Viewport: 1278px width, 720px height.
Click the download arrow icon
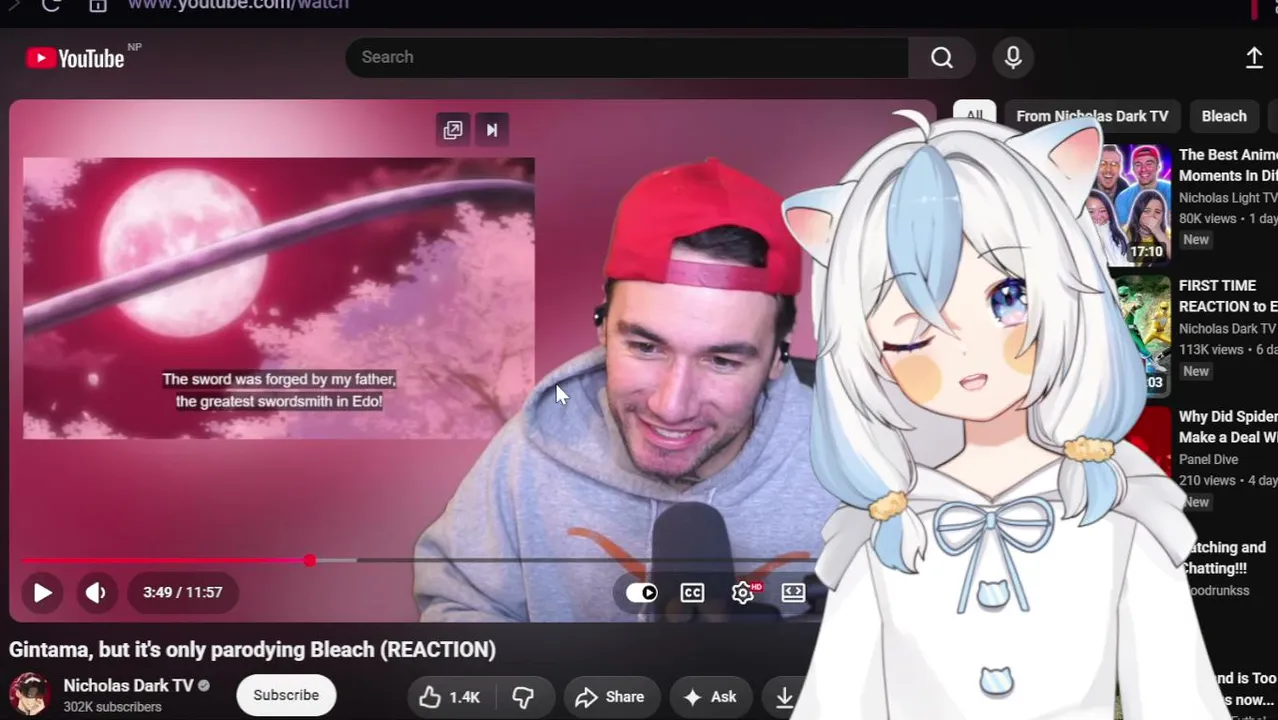click(785, 697)
